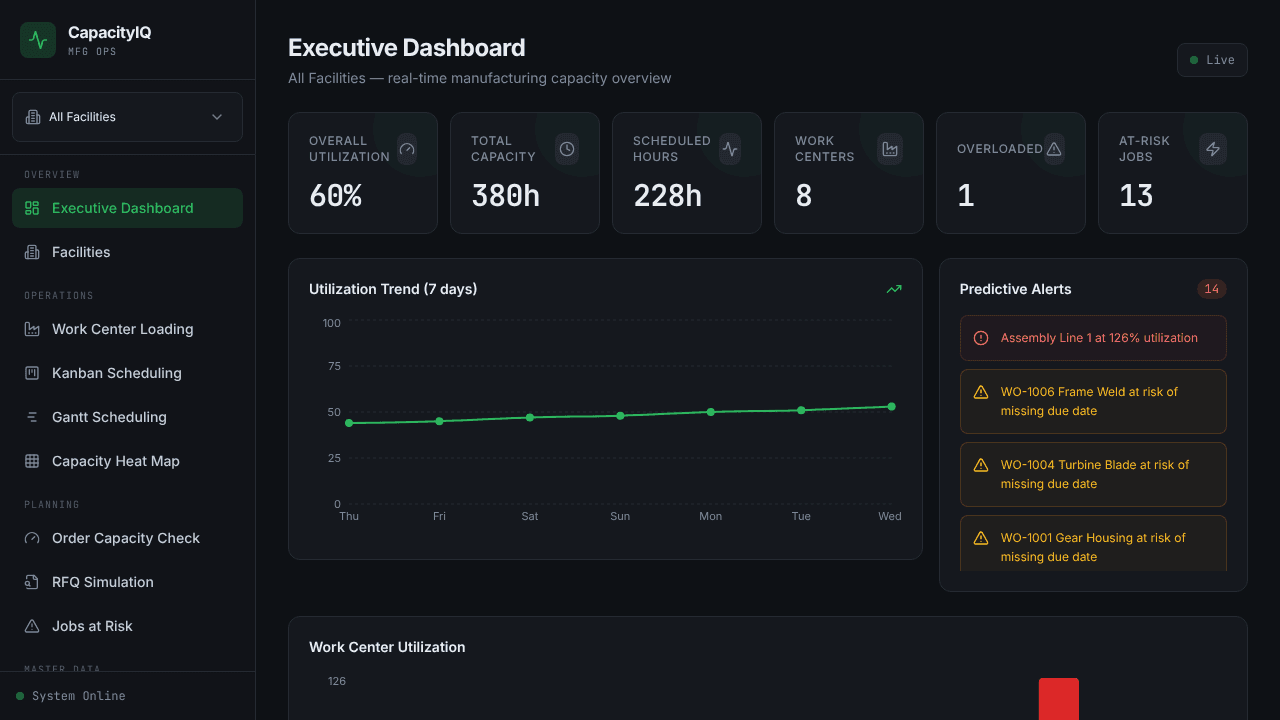This screenshot has width=1280, height=720.
Task: Click the Sun data point on trend chart
Action: click(x=620, y=416)
